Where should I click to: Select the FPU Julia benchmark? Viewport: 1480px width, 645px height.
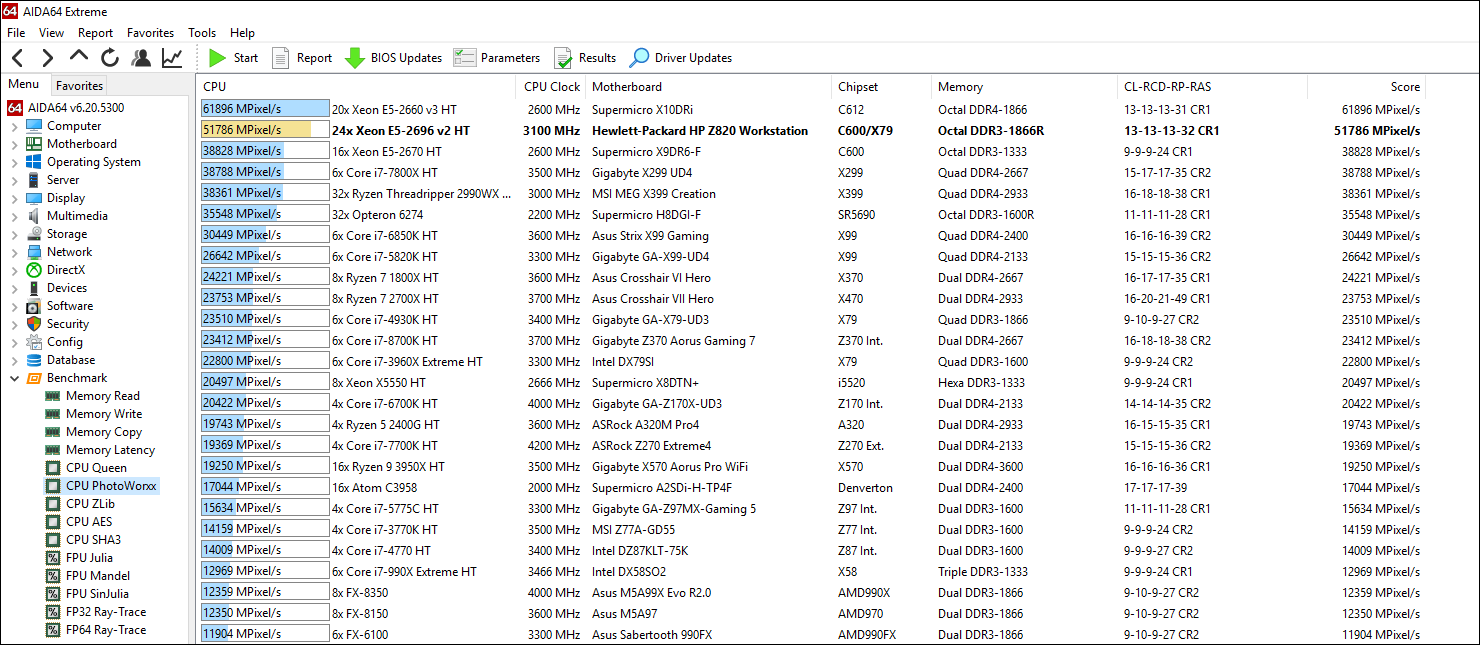coord(89,558)
